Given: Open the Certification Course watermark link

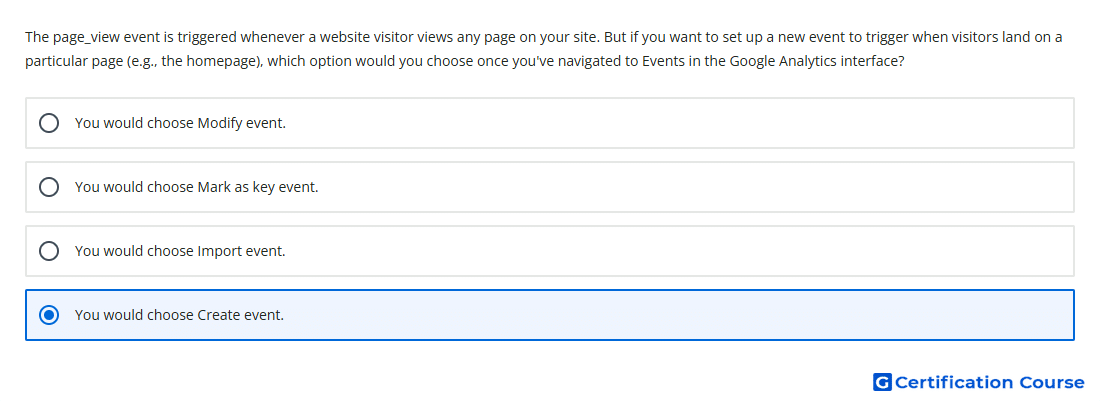Looking at the screenshot, I should tap(979, 382).
